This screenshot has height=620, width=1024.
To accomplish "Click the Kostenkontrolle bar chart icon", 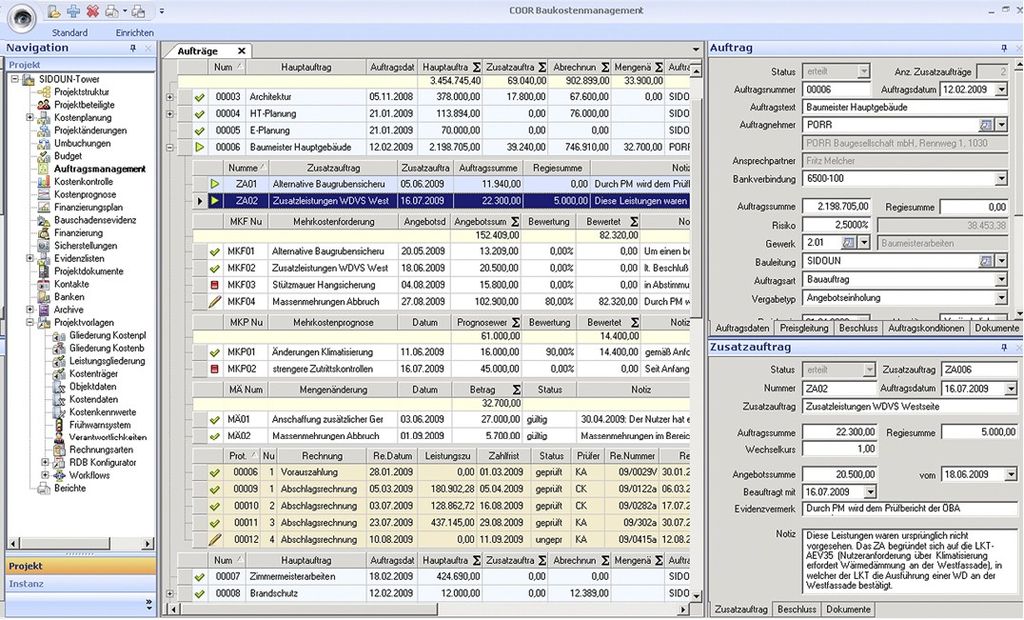I will (44, 182).
